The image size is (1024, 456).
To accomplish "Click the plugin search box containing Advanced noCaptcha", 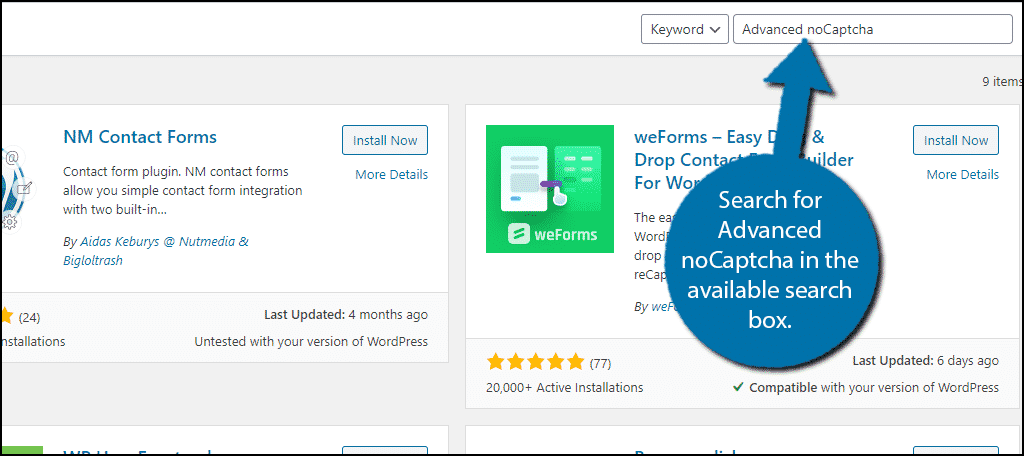I will coord(872,29).
